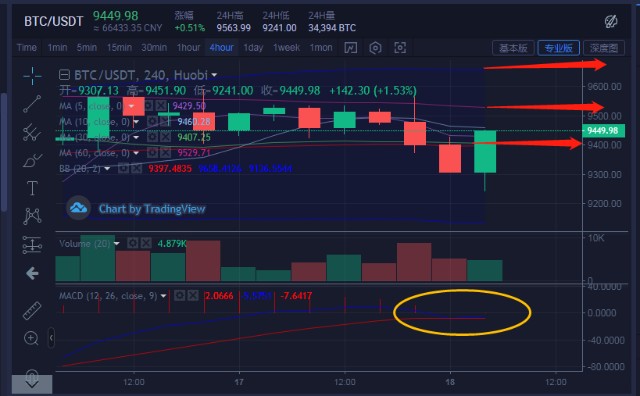Image resolution: width=640 pixels, height=396 pixels.
Task: Click the 基本版 basic version button
Action: pos(513,48)
